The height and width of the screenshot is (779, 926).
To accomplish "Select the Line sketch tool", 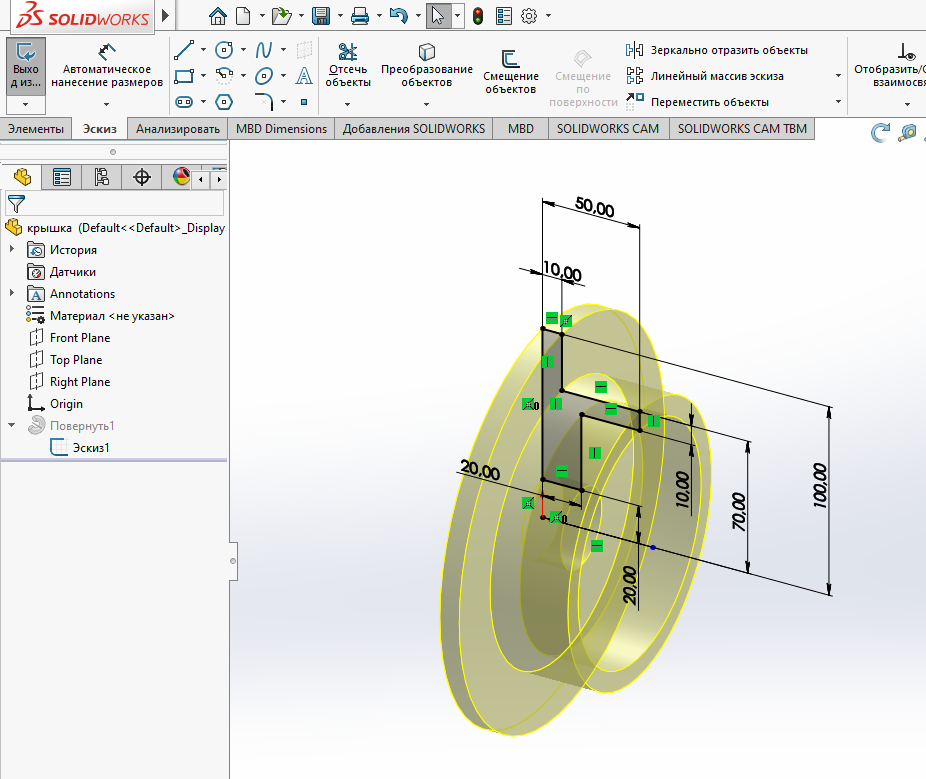I will coord(184,50).
